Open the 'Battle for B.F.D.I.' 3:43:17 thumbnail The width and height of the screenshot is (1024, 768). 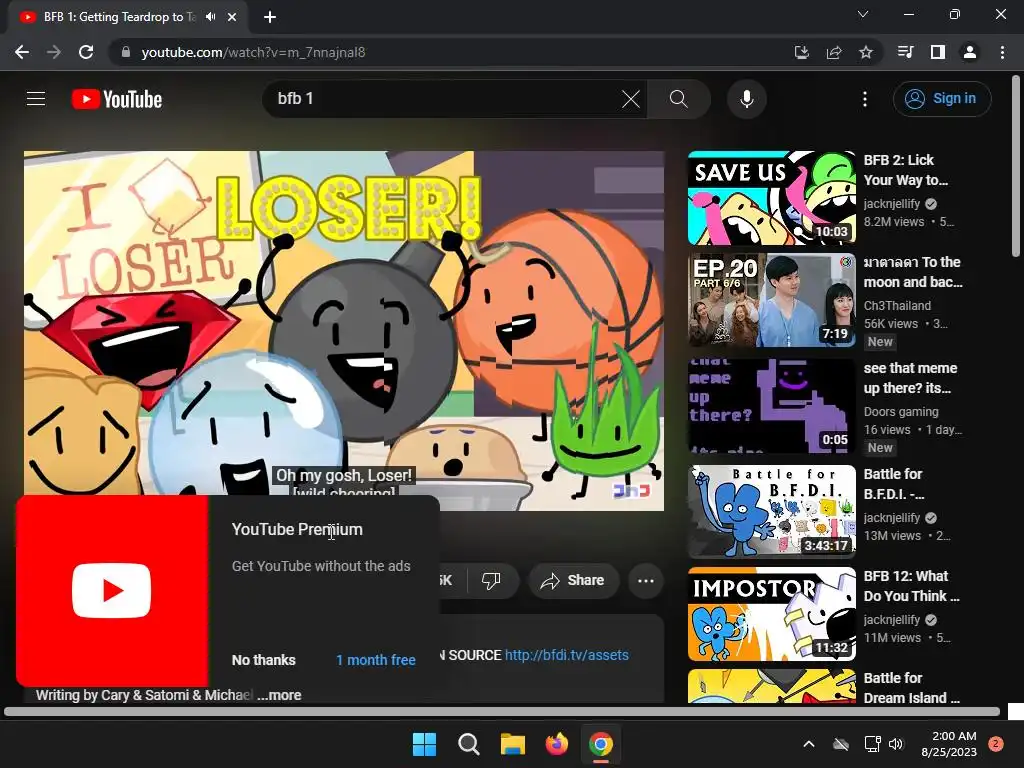771,511
